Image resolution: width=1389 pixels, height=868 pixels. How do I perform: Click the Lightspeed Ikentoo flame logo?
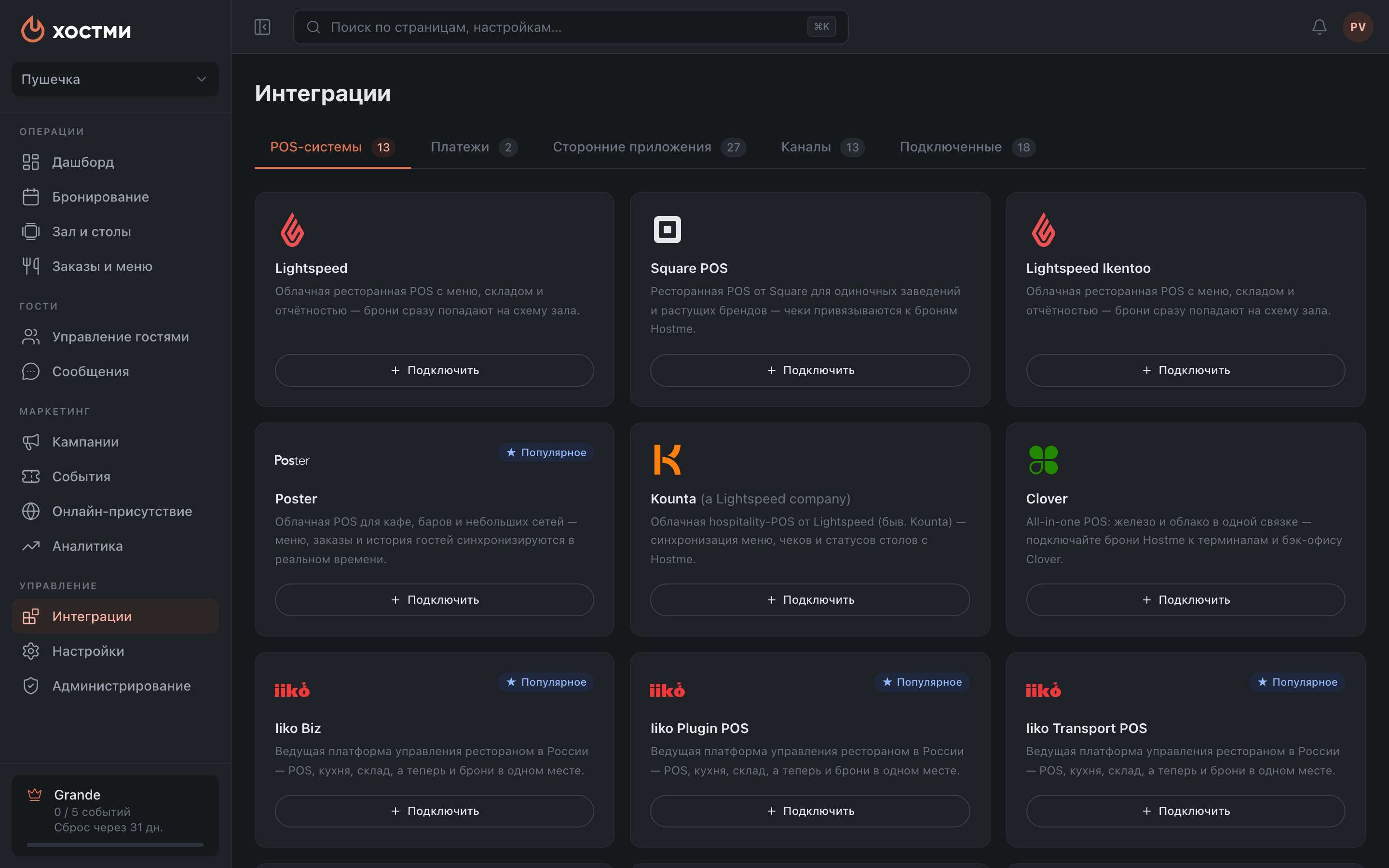1044,230
